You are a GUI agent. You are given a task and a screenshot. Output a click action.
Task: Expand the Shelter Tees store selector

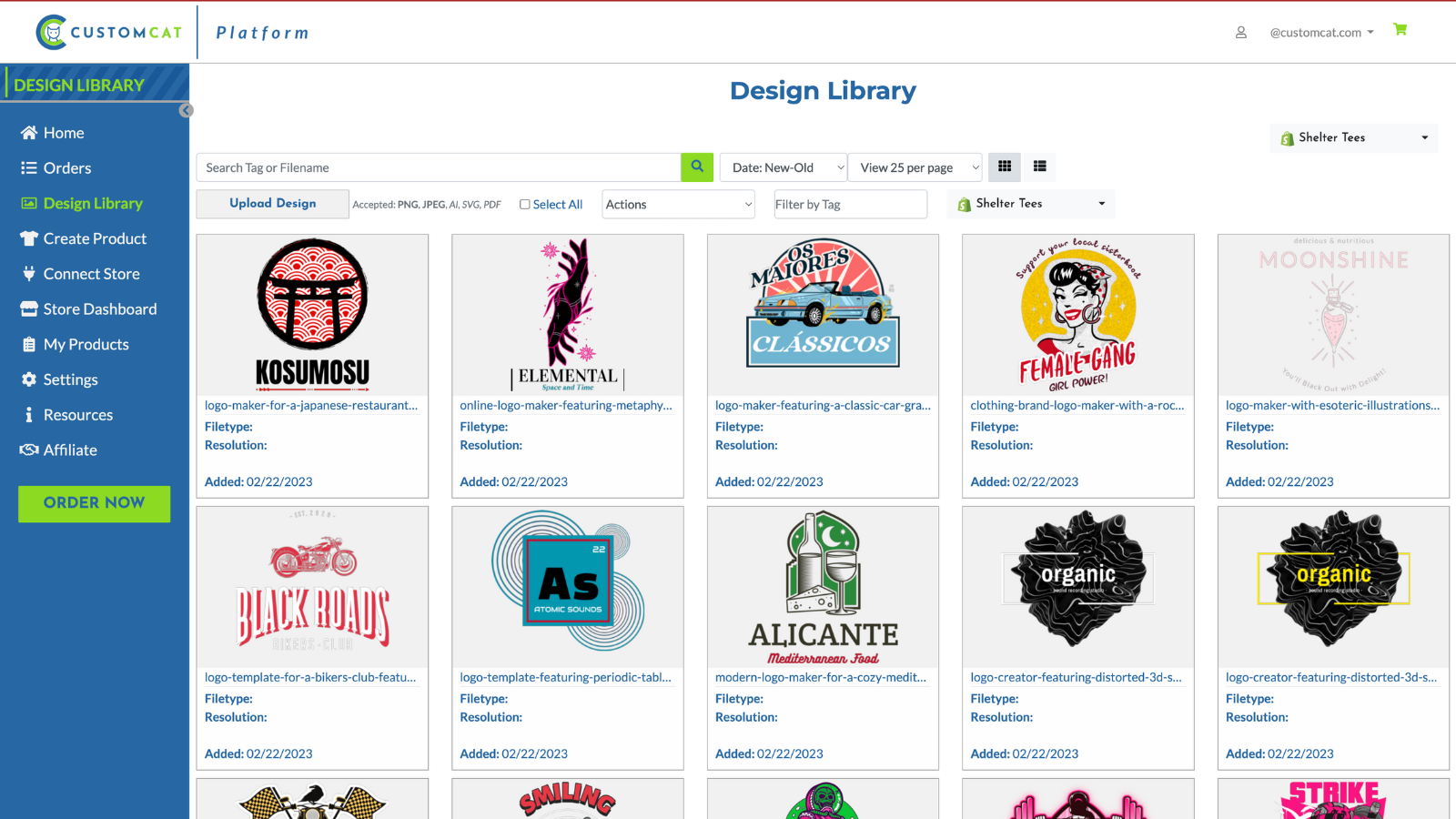1353,137
